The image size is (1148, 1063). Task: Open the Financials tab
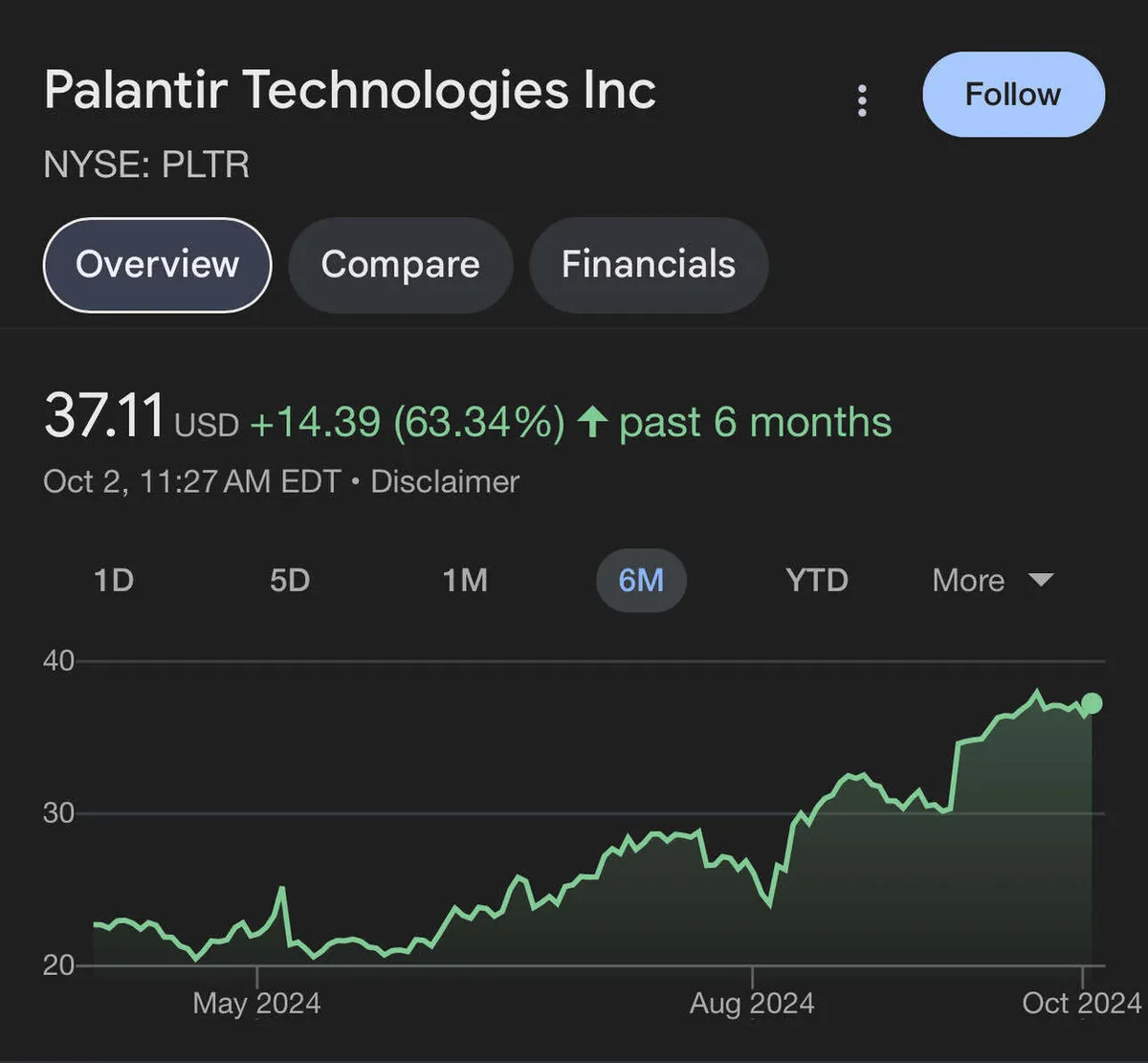coord(648,265)
